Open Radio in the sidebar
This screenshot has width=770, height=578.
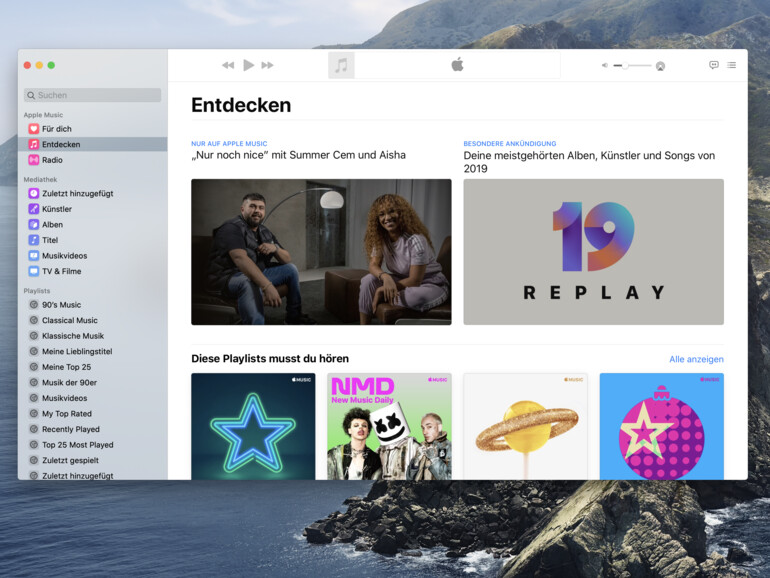(93, 160)
